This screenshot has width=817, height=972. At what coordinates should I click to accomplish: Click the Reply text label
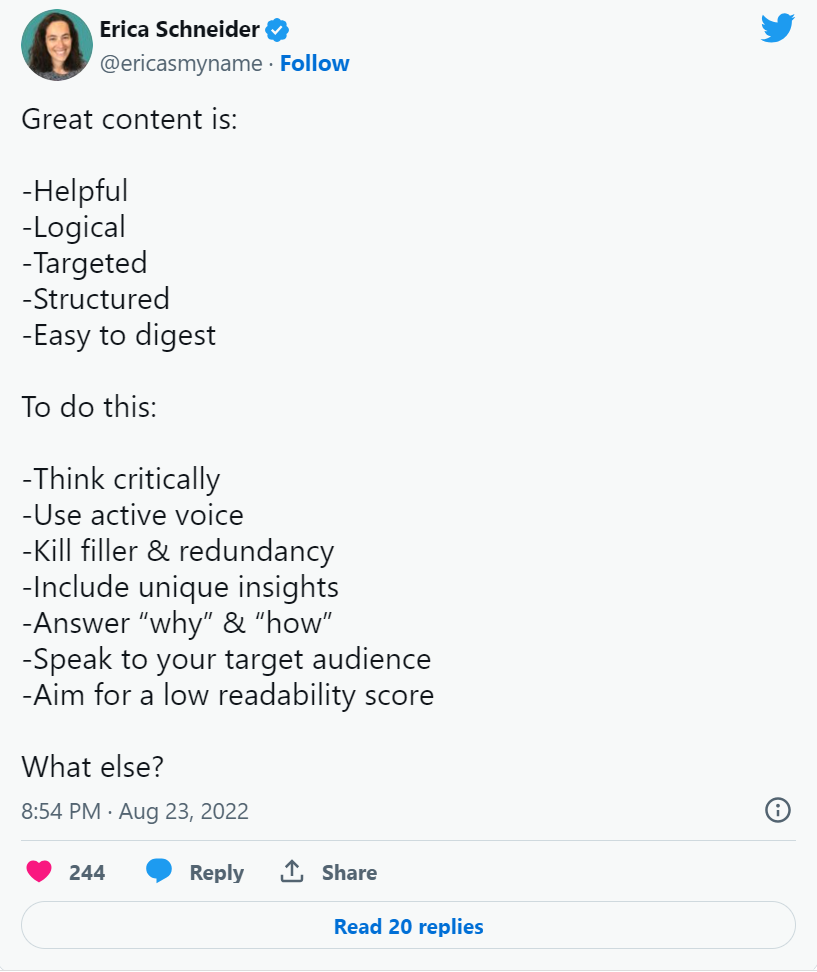216,872
